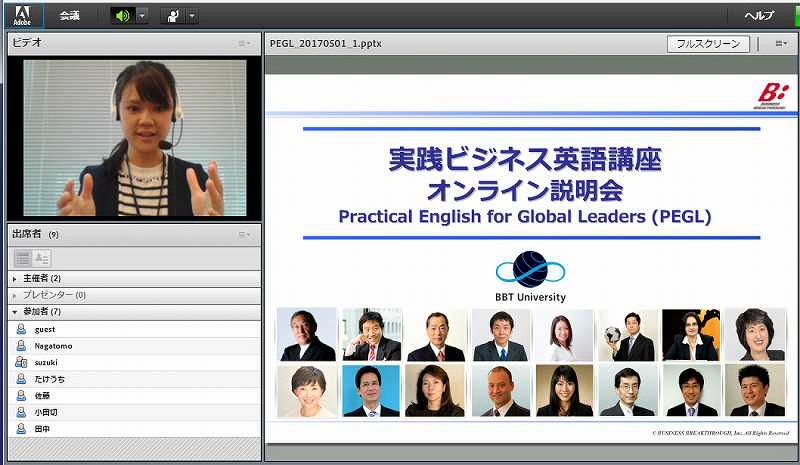
Task: Click the man on blue background portrait
Action: [x=371, y=391]
